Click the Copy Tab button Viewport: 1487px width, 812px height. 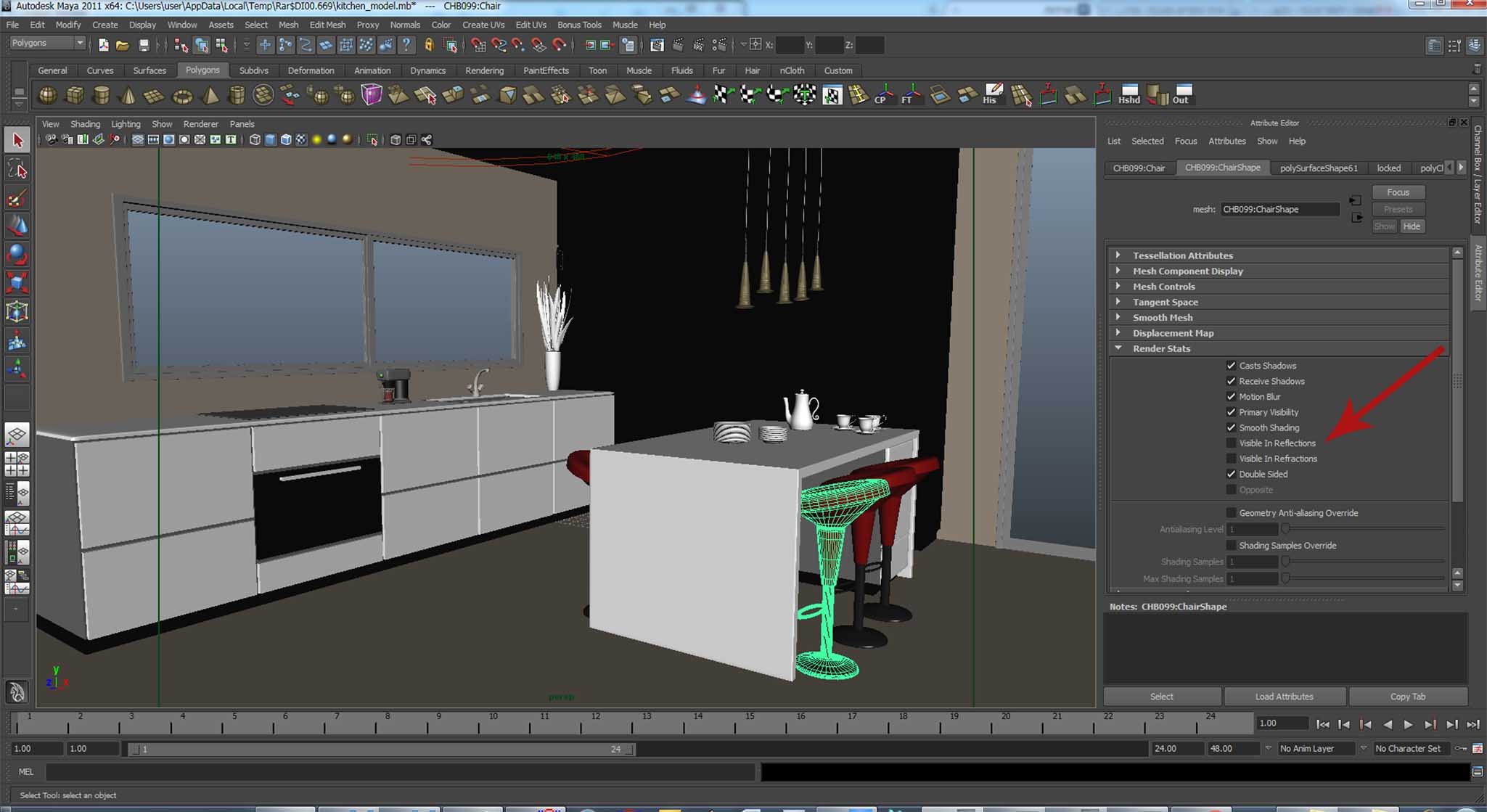tap(1407, 697)
